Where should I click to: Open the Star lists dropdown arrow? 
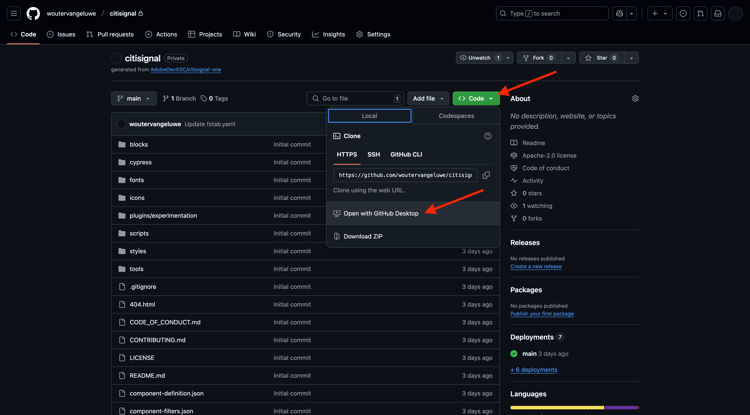[631, 58]
